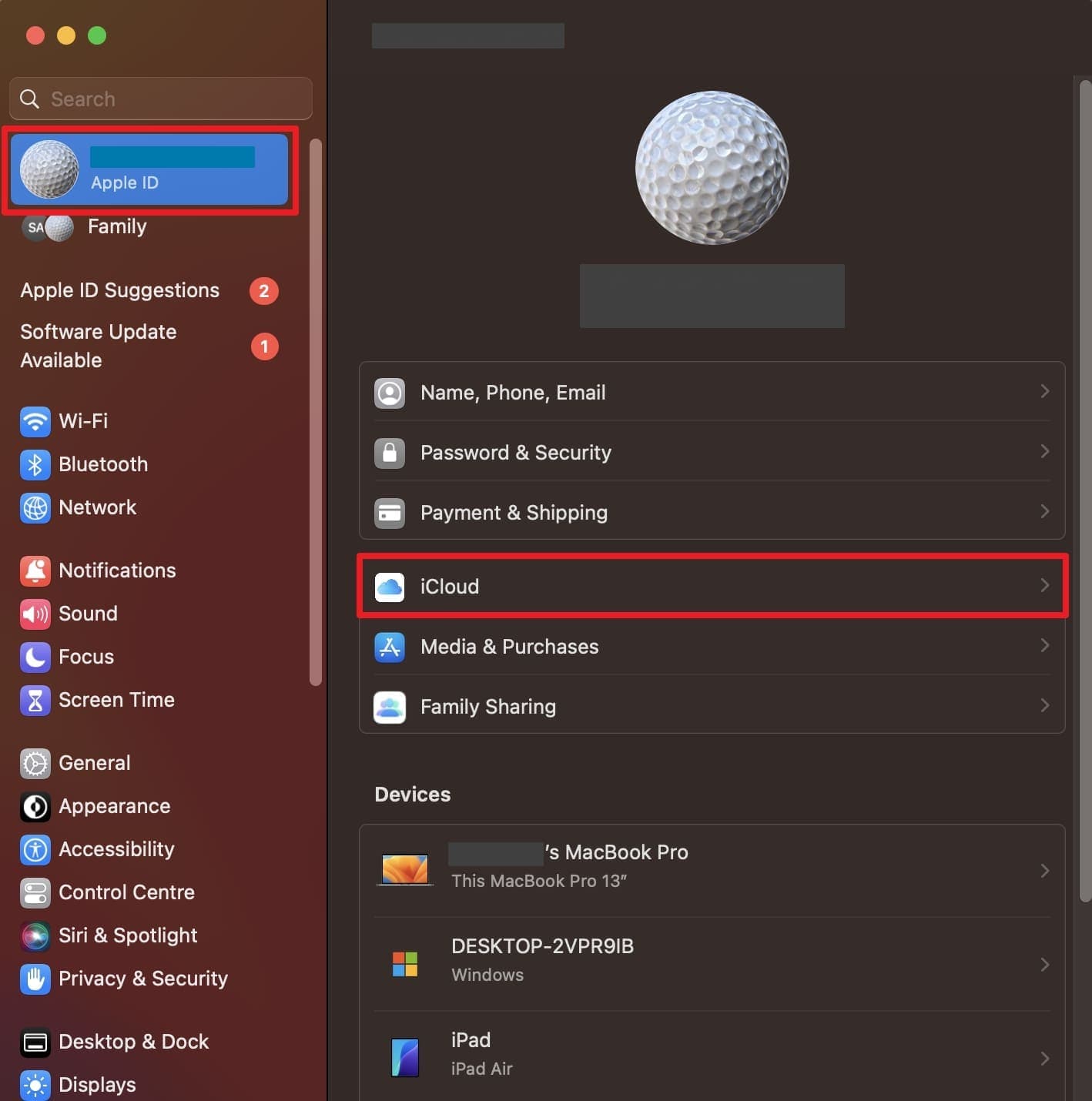Image resolution: width=1092 pixels, height=1101 pixels.
Task: Click the Desktop & Dock icon
Action: click(35, 1042)
